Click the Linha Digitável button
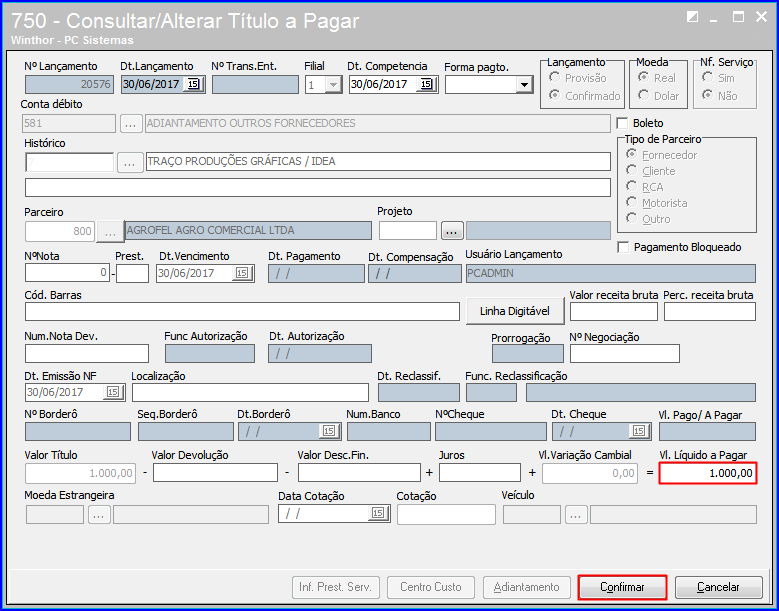Image resolution: width=779 pixels, height=611 pixels. coord(515,311)
